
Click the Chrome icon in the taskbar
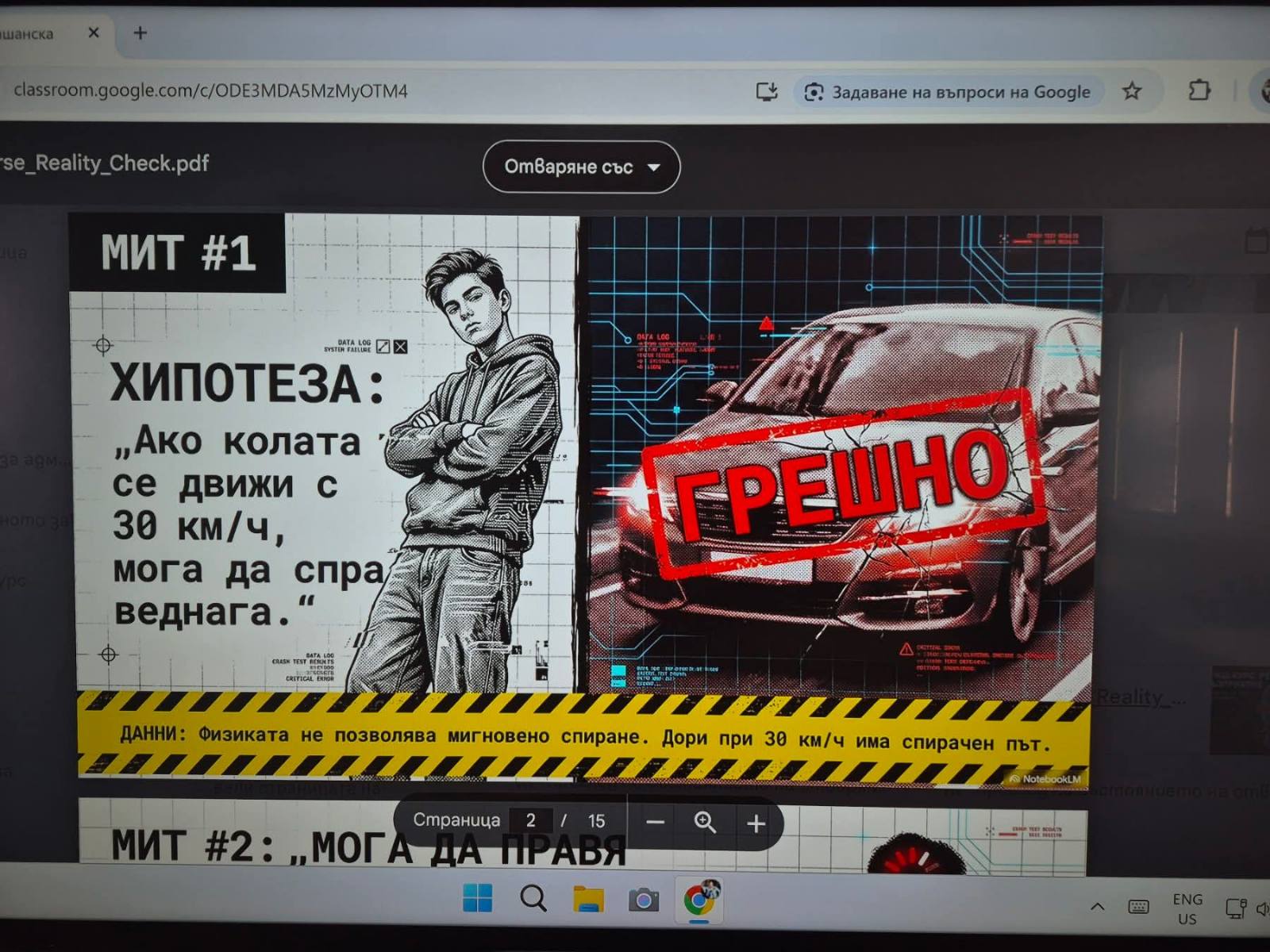(698, 900)
